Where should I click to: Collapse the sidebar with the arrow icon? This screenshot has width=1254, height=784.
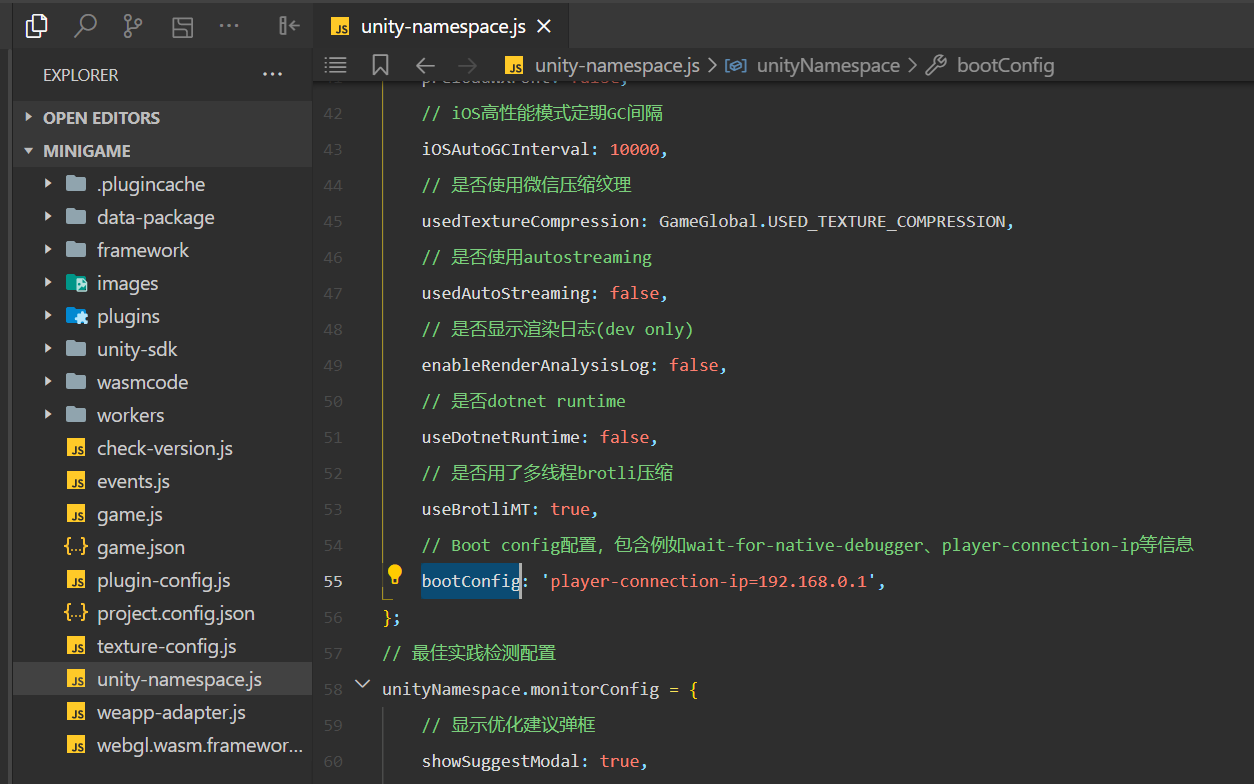pyautogui.click(x=289, y=26)
